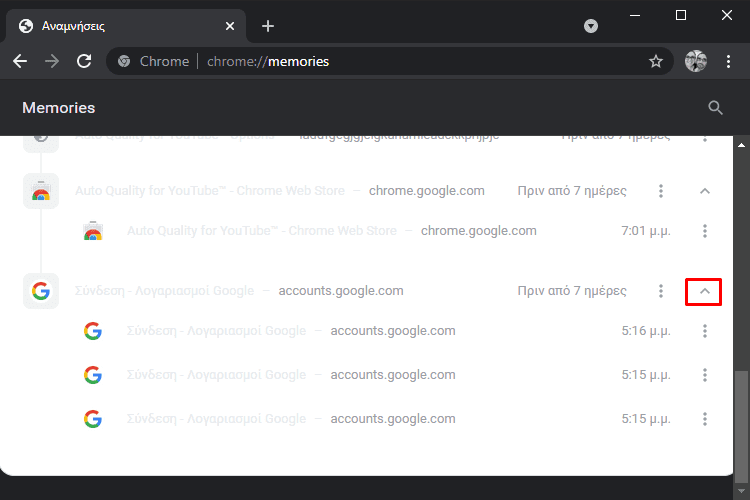Search memories with the magnifier icon
Screen dimensions: 750x500
(x=715, y=108)
